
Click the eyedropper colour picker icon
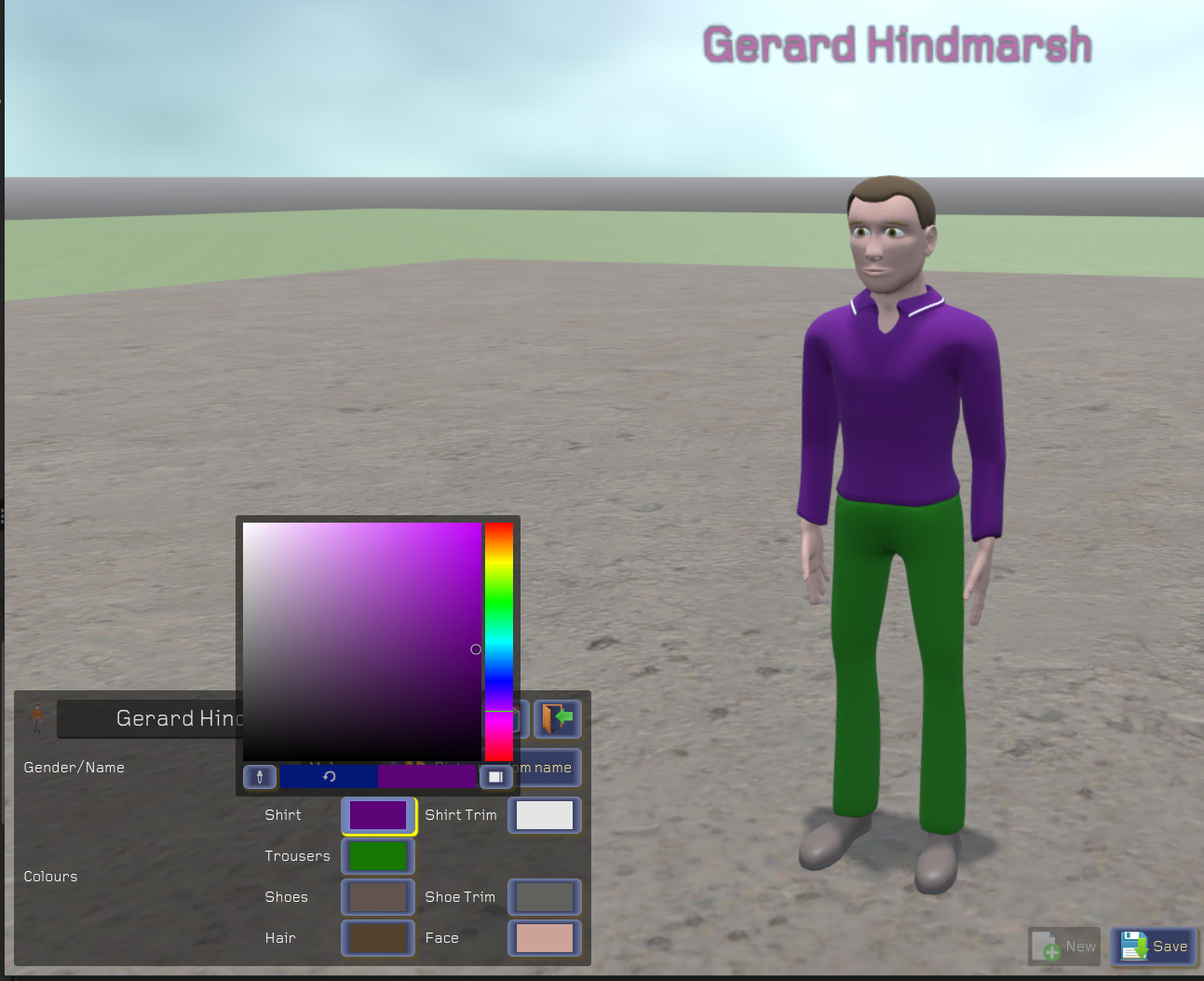point(259,776)
